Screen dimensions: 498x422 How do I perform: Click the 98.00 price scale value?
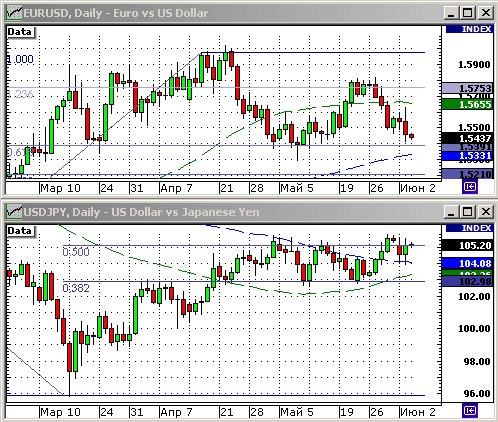coord(477,361)
